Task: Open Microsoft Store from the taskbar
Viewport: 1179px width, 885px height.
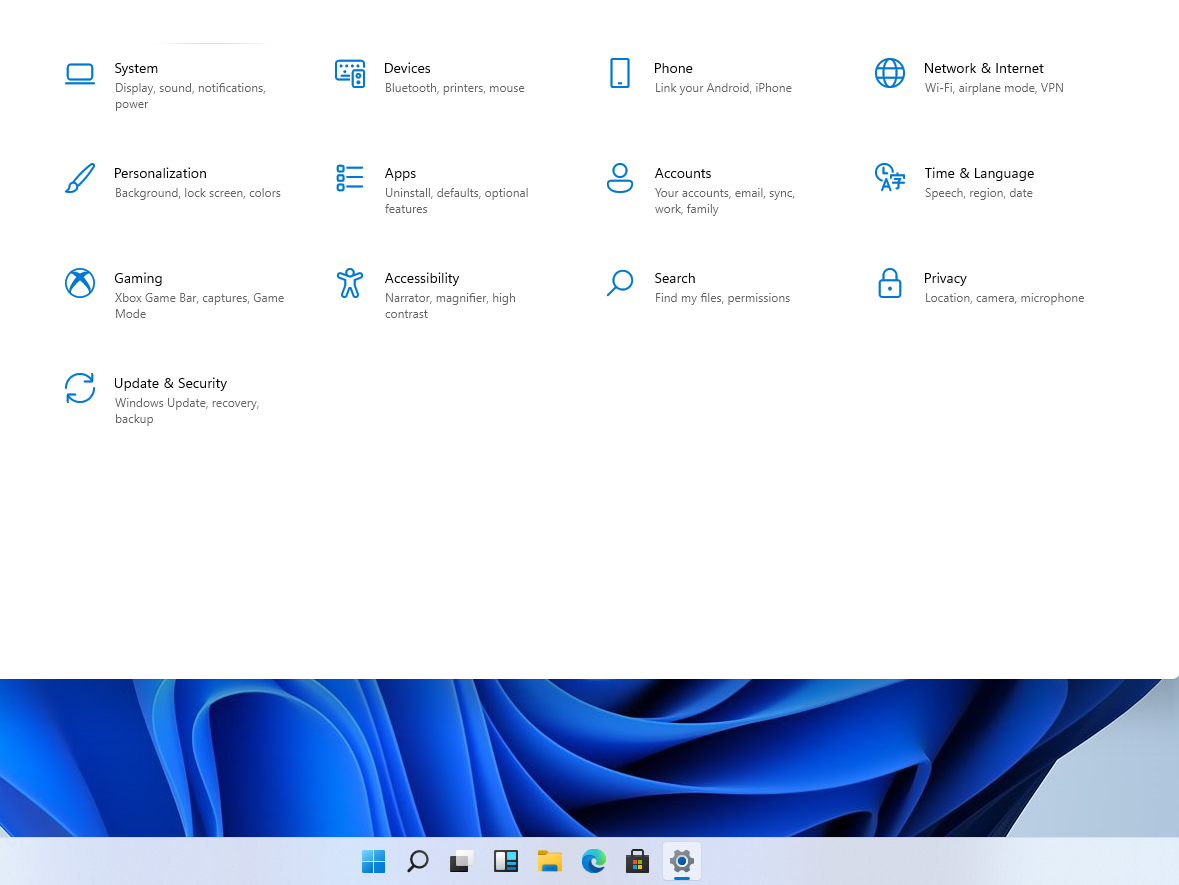Action: click(x=637, y=861)
